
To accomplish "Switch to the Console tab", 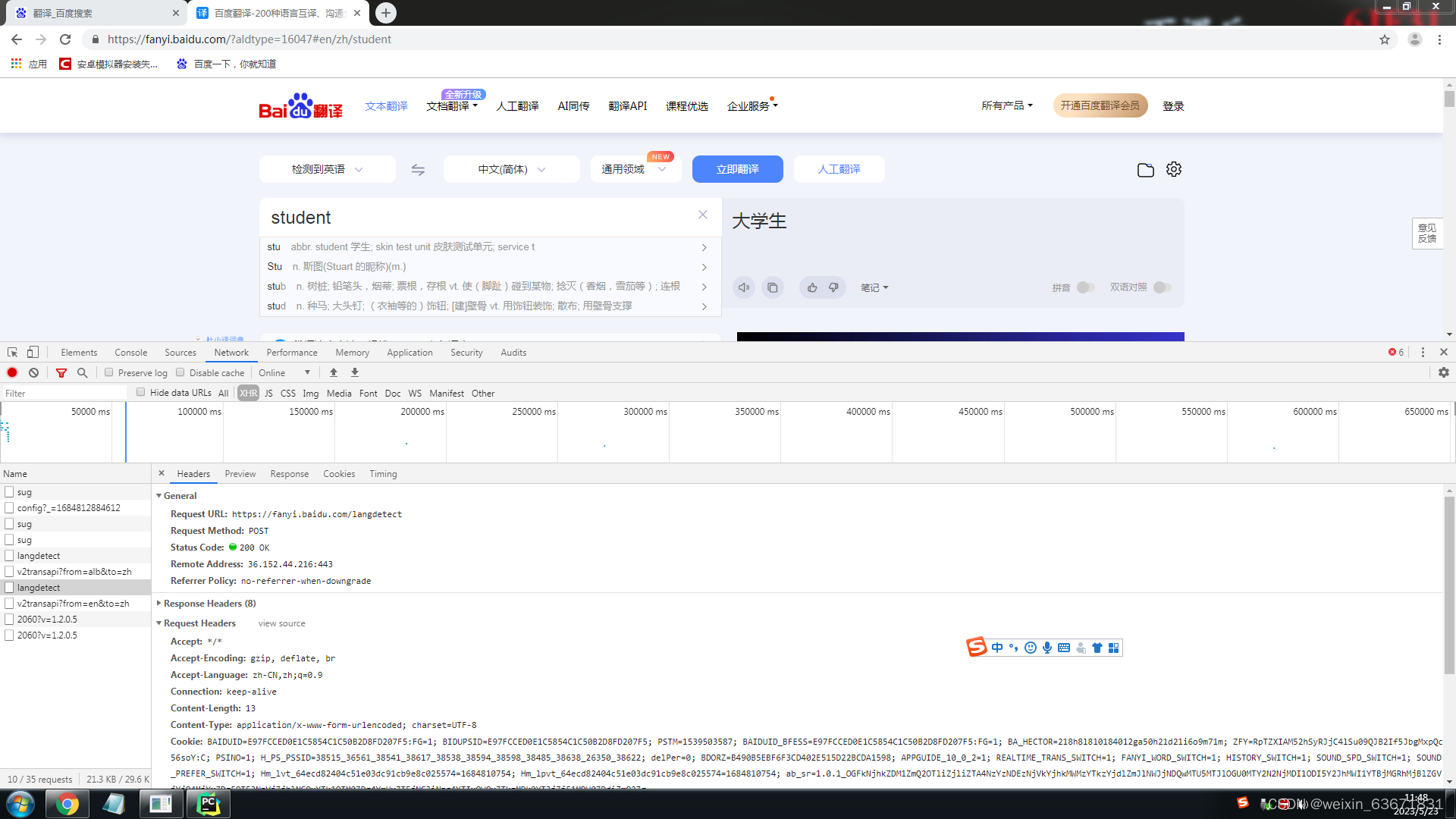I will [x=130, y=352].
